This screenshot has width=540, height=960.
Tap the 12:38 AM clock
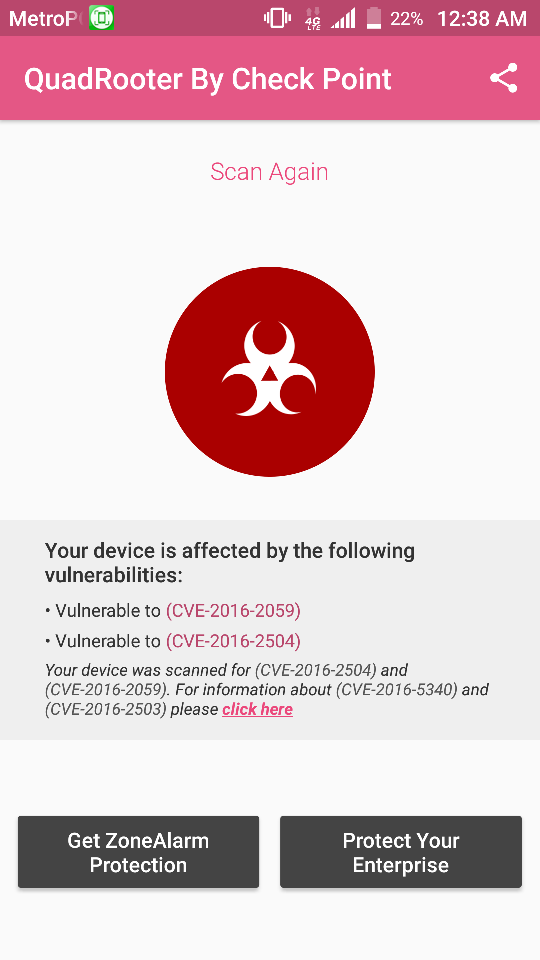tap(482, 18)
